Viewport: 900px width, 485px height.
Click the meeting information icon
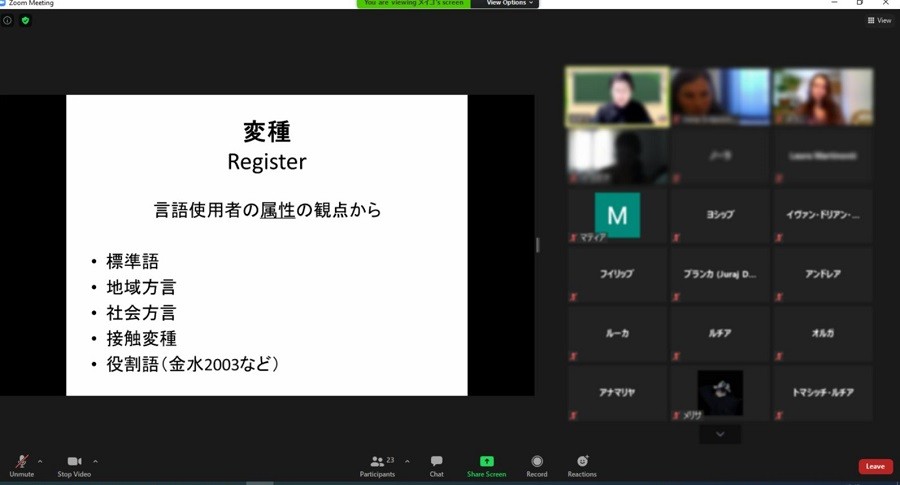(8, 20)
